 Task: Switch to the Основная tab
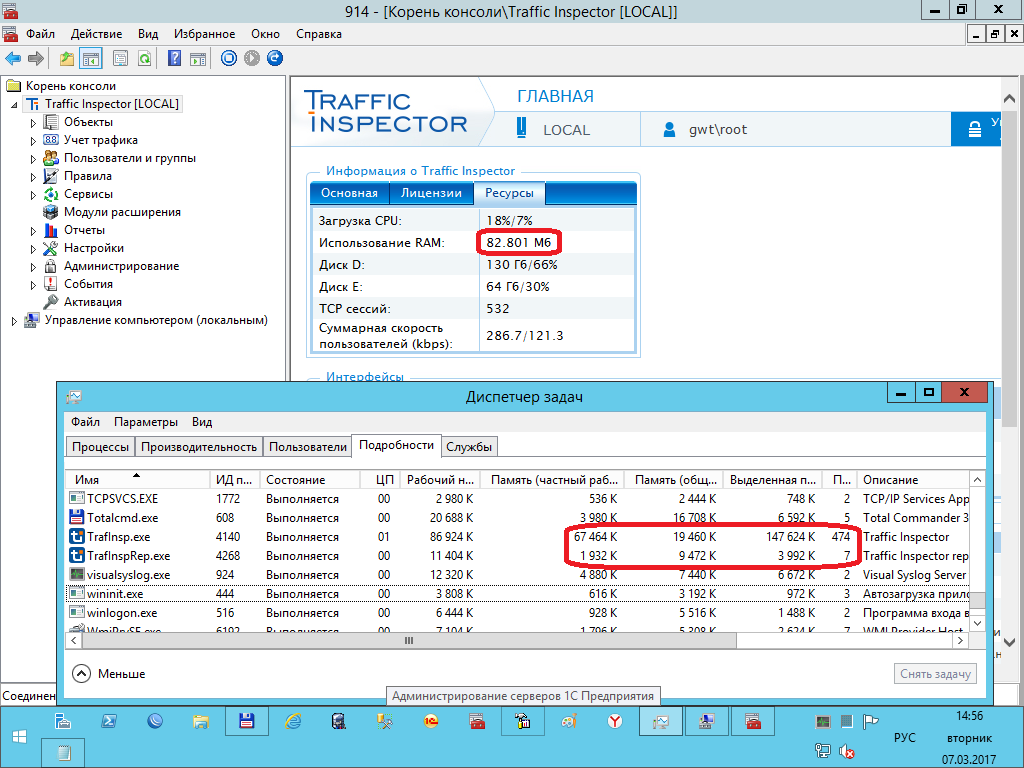coord(349,193)
